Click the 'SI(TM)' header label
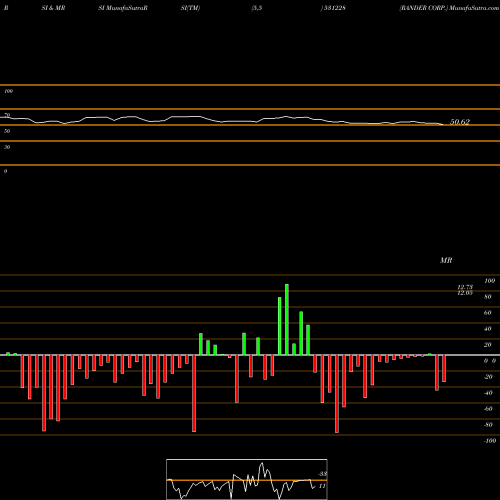 pyautogui.click(x=190, y=8)
